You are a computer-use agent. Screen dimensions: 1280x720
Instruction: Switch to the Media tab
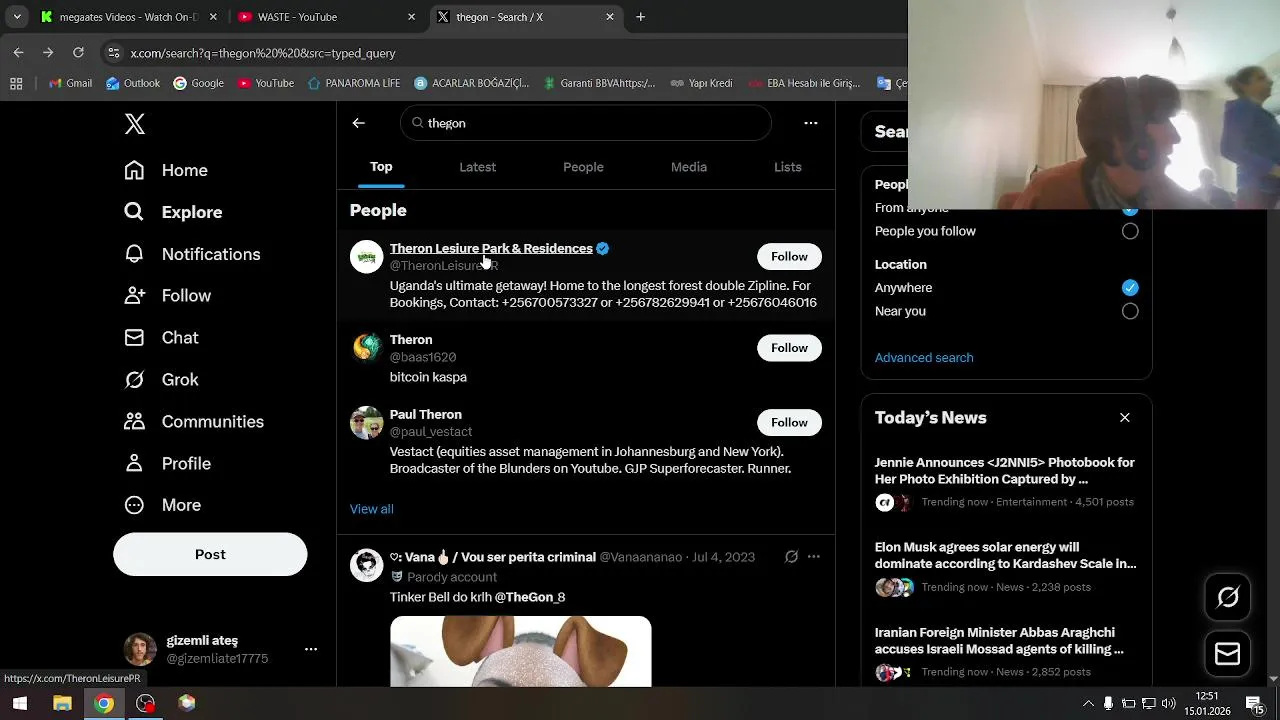point(689,167)
